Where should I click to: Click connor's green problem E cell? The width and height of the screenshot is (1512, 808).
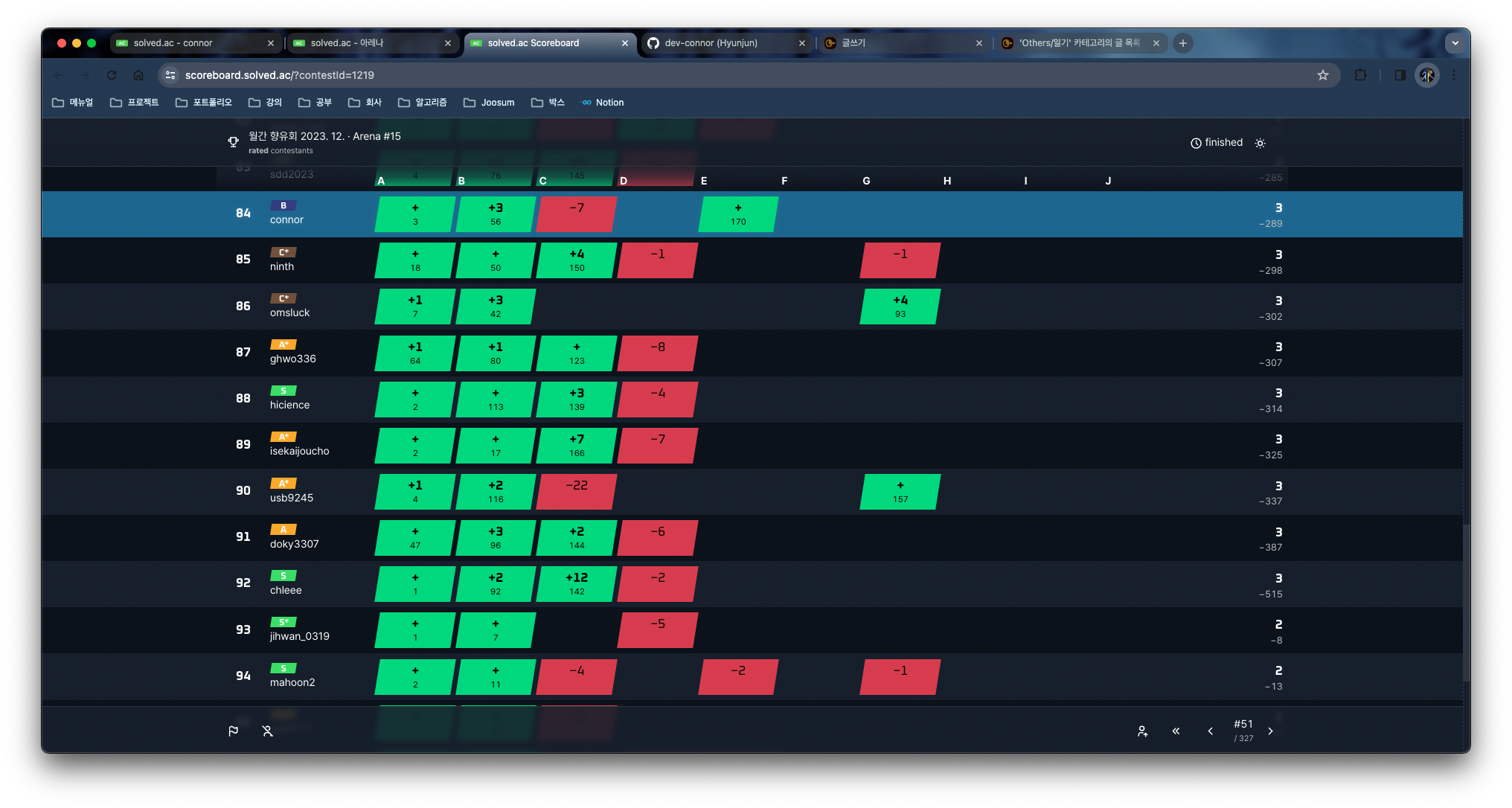pyautogui.click(x=738, y=214)
